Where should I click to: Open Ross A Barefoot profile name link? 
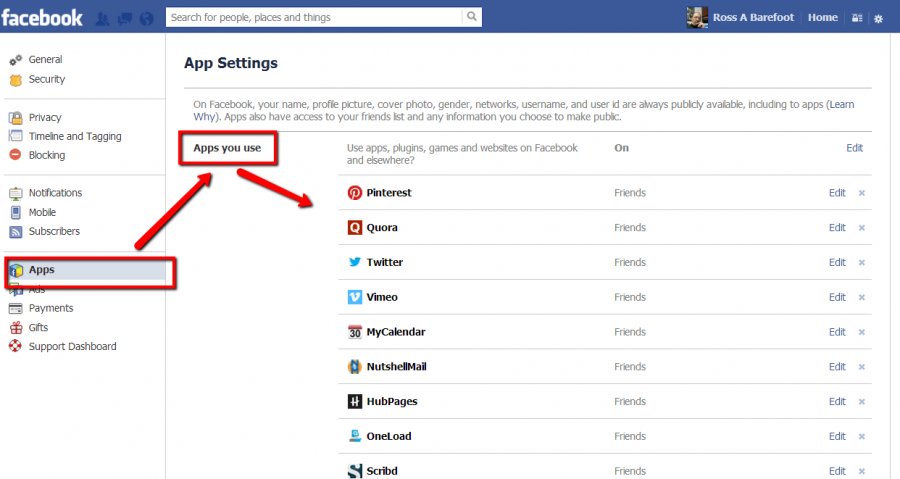(754, 18)
